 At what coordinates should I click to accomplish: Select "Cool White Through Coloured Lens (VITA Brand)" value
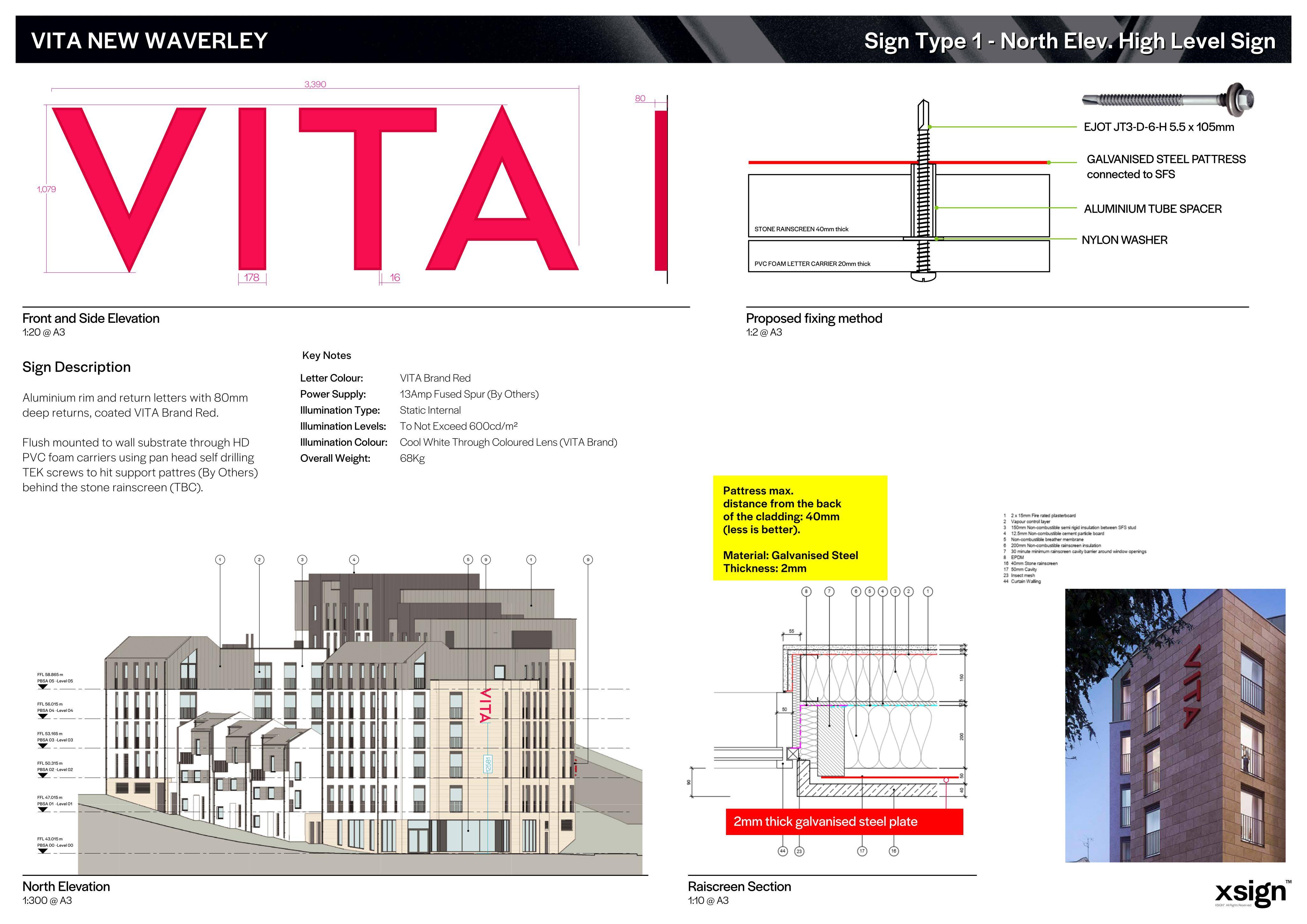click(508, 442)
